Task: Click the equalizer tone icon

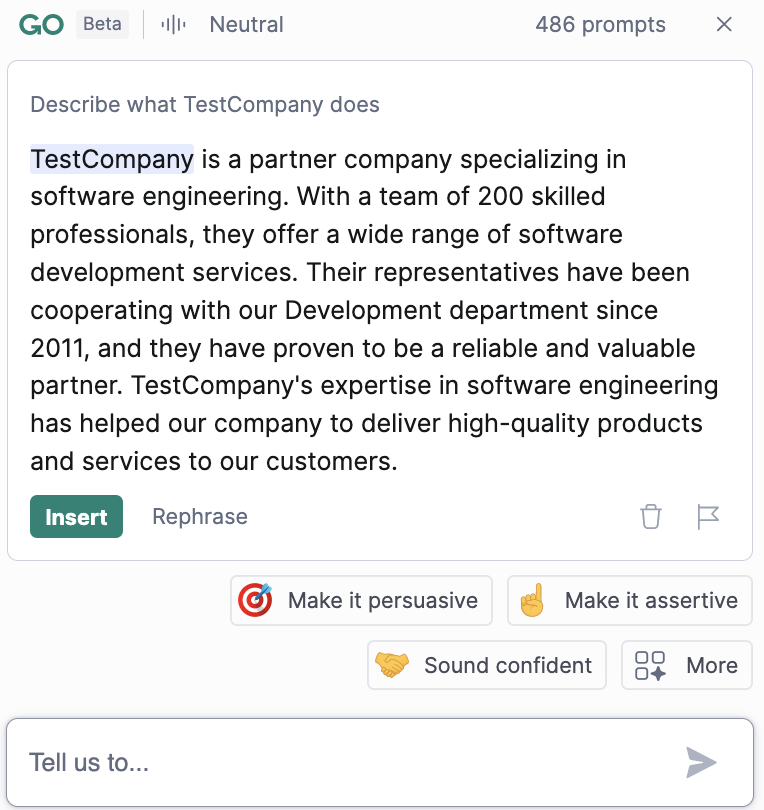Action: click(172, 24)
